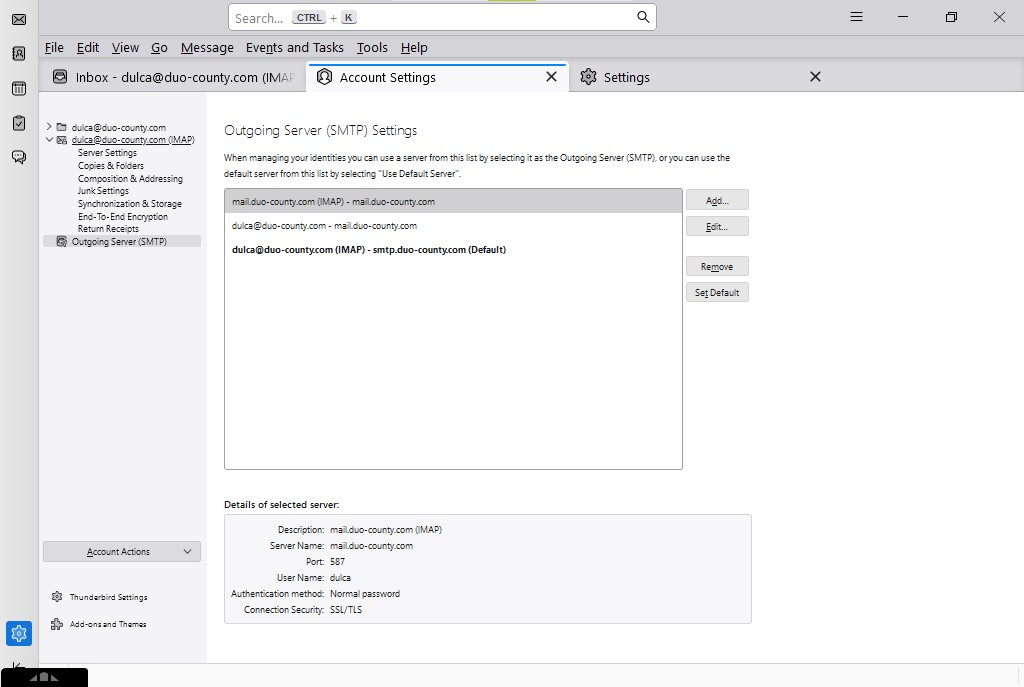Viewport: 1024px width, 687px height.
Task: Close the Account Settings tab
Action: click(551, 77)
